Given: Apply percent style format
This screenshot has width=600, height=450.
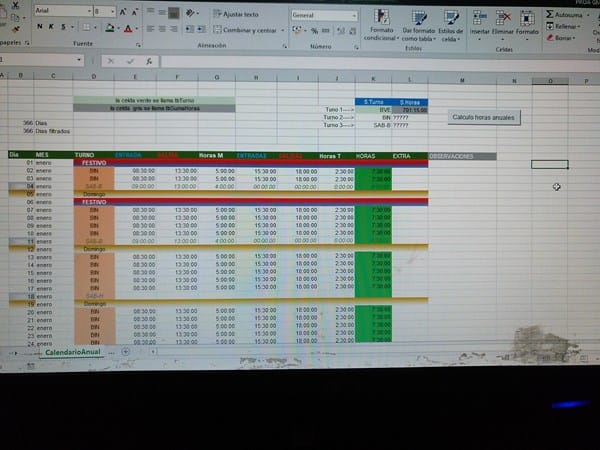Looking at the screenshot, I should coord(314,31).
